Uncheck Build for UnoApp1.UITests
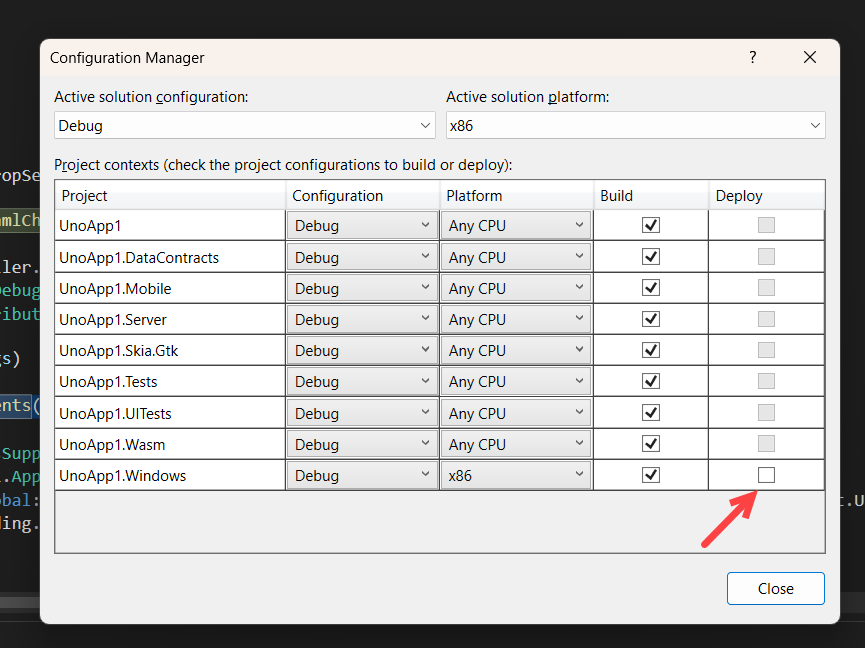865x648 pixels. coord(651,412)
